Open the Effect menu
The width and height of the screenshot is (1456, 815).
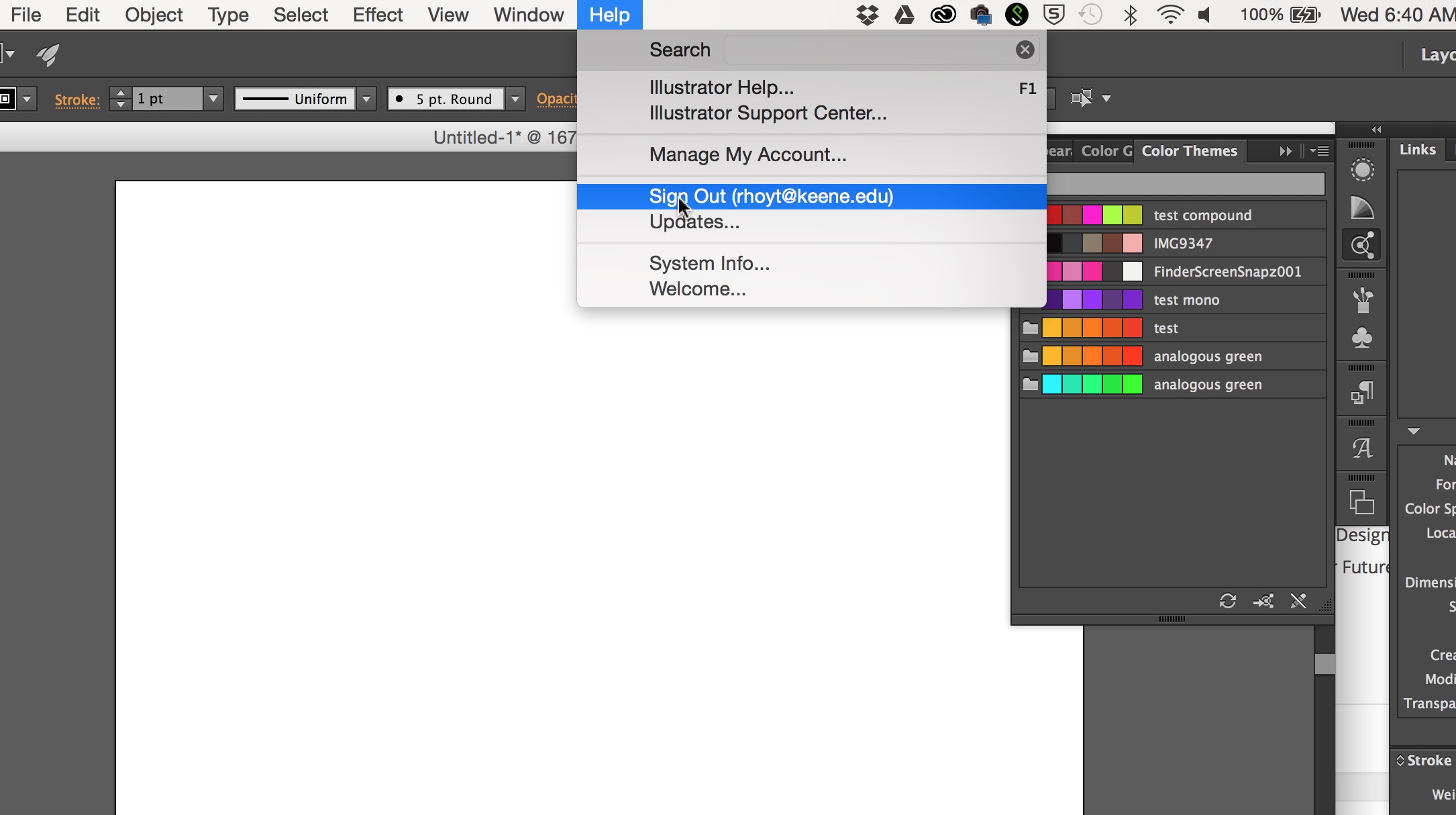click(378, 15)
